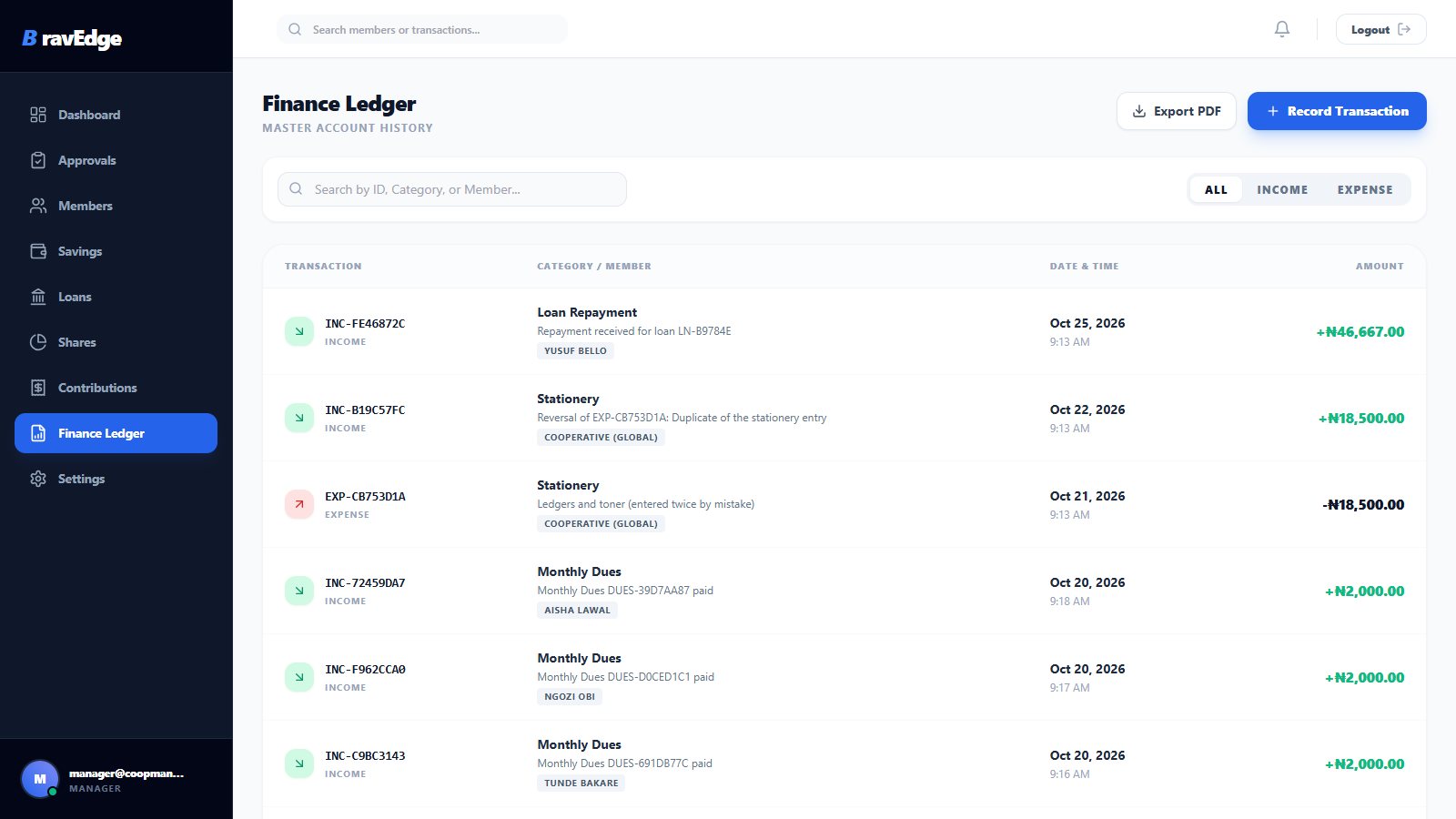Click Export PDF button

point(1177,111)
